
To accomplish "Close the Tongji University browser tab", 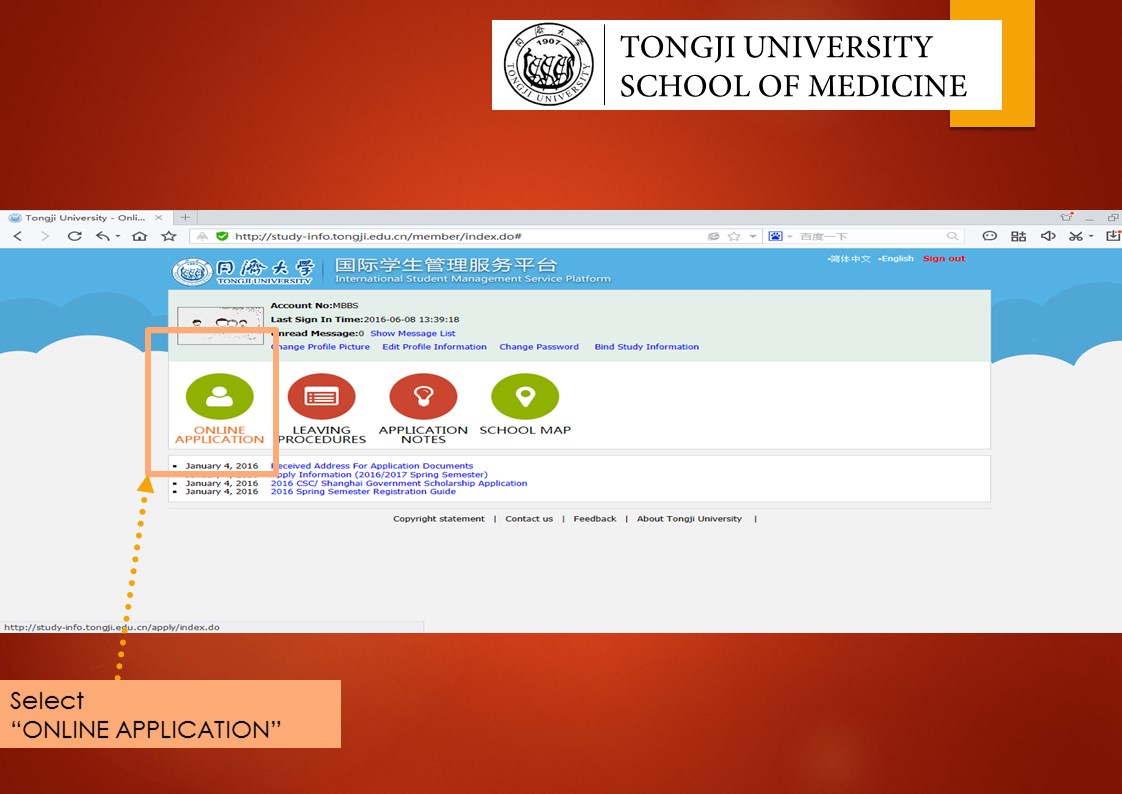I will (159, 217).
